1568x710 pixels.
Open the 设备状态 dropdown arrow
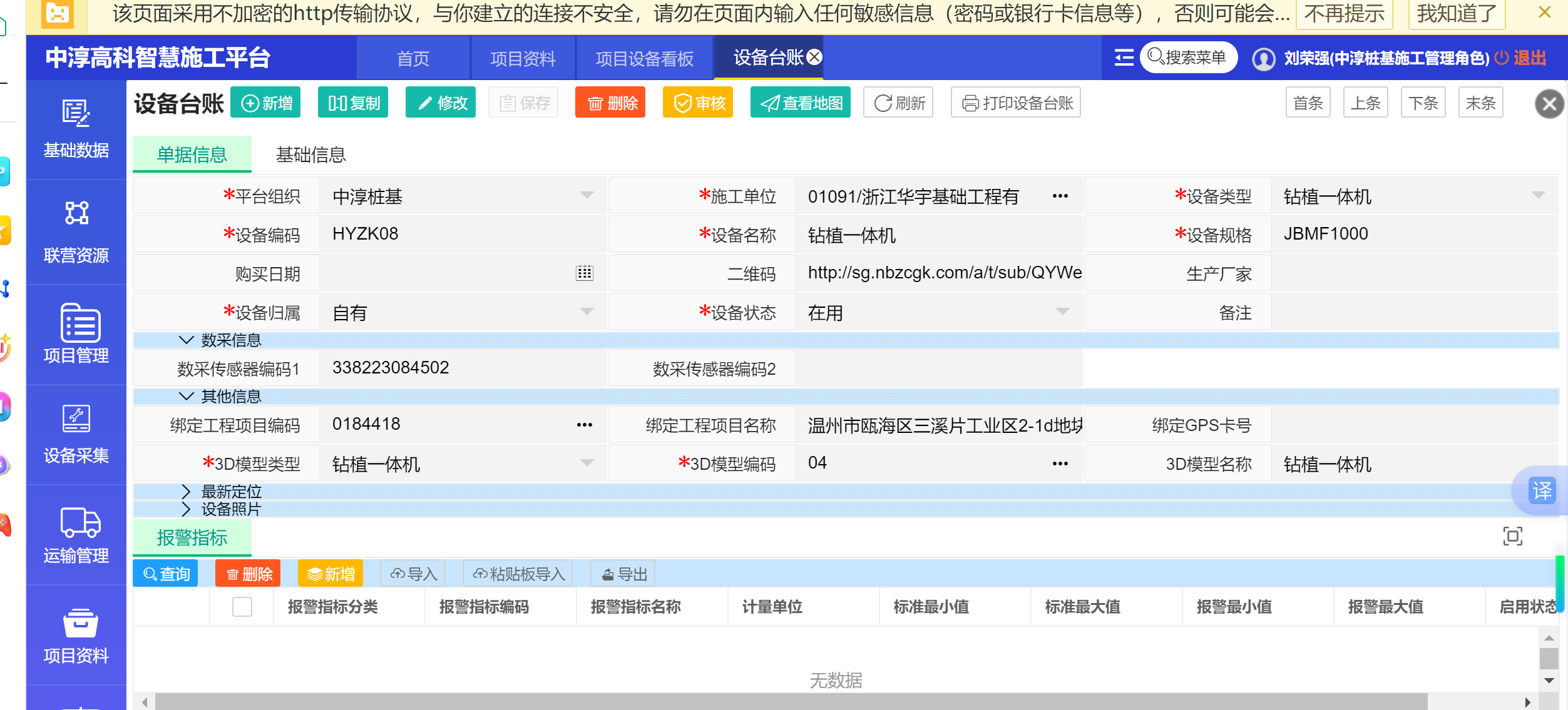(x=1062, y=312)
